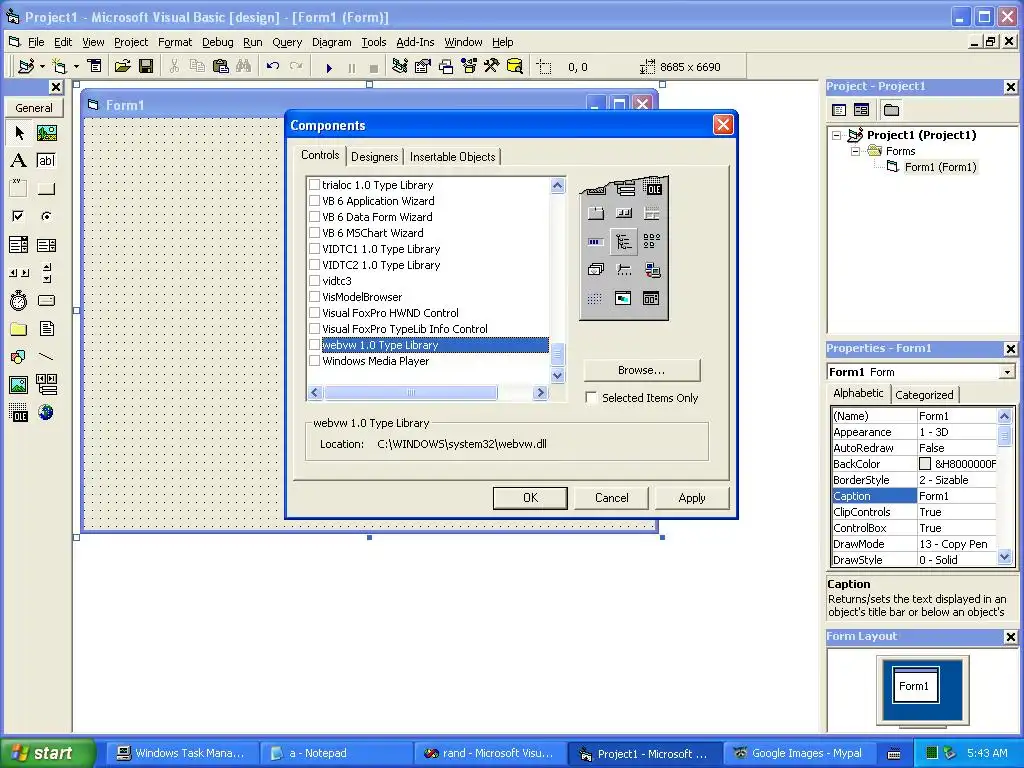
Task: Select the OLE tool in toolbox
Action: [19, 412]
